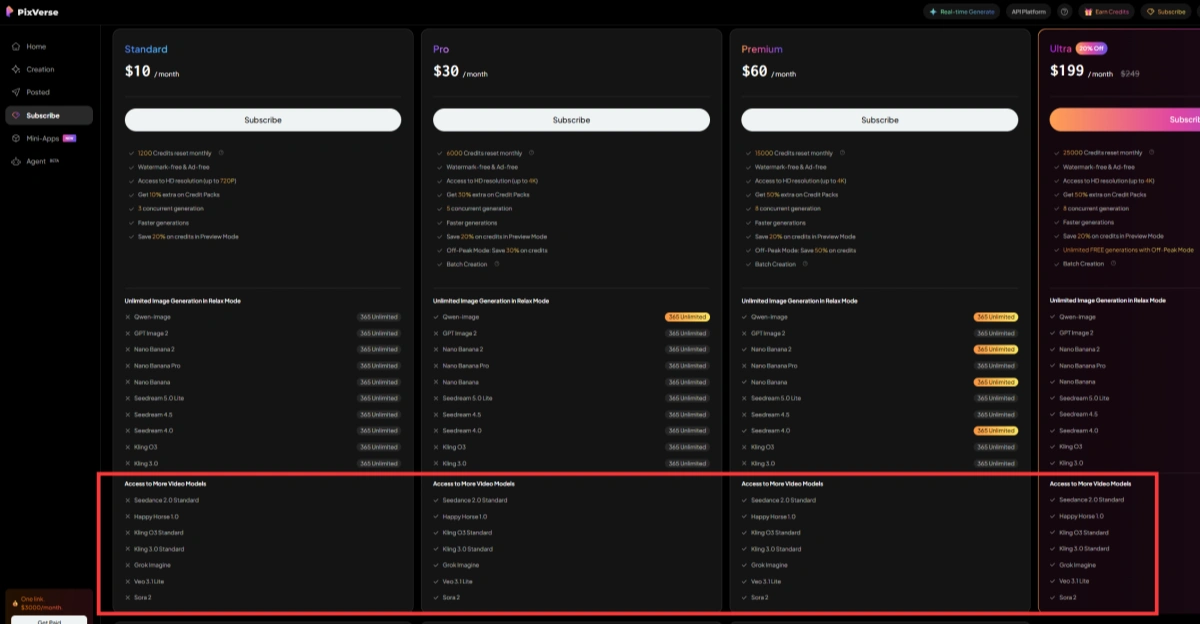
Task: Click the PixVerse logo icon
Action: click(x=10, y=12)
